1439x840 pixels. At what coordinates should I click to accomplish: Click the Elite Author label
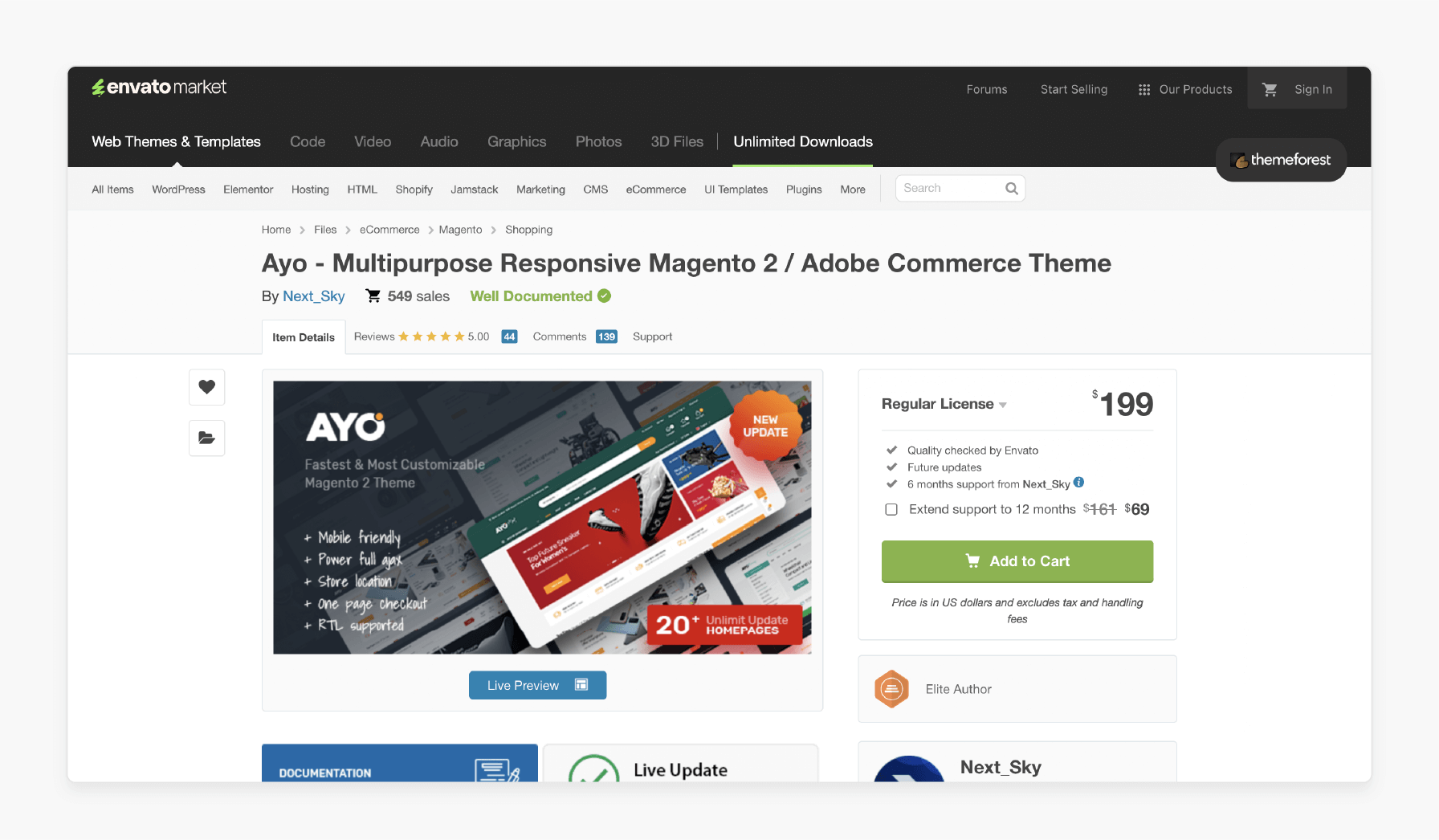point(958,689)
